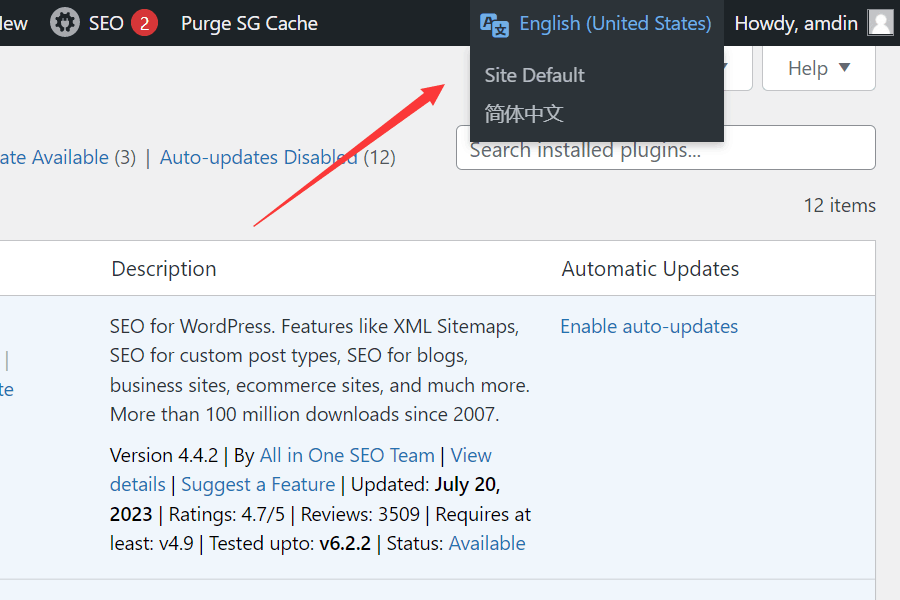Viewport: 900px width, 600px height.
Task: Filter by Auto-updates Disabled plugins
Action: [258, 157]
